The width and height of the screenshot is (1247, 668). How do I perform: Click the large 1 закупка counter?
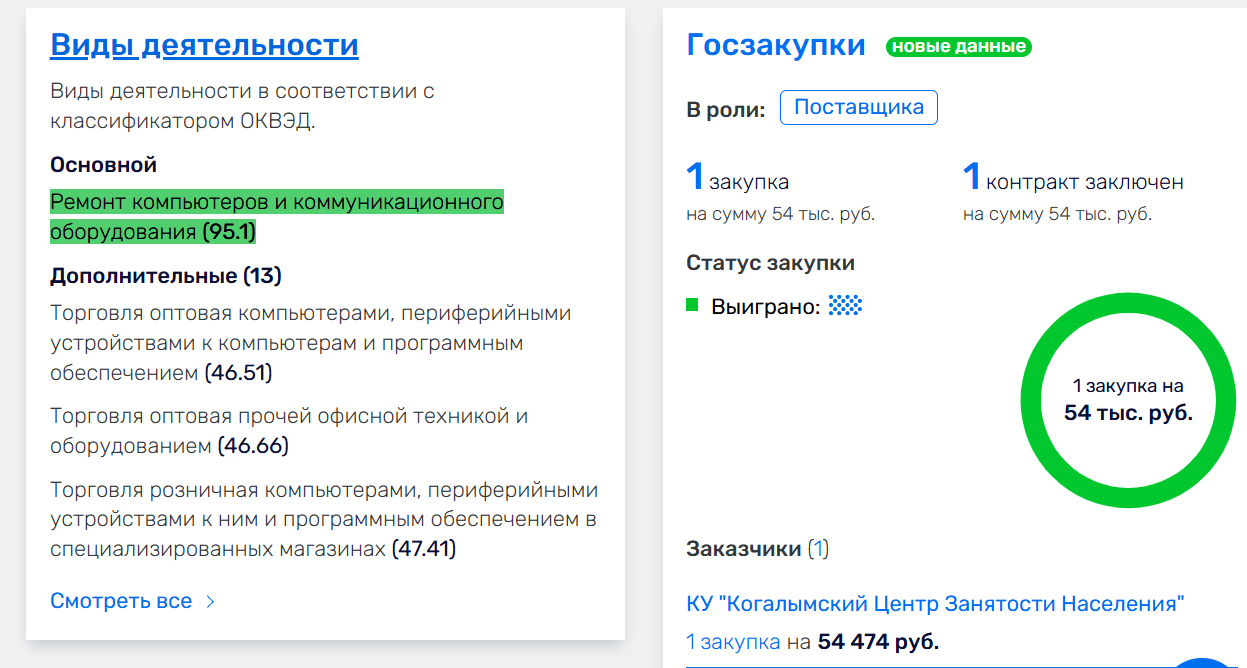point(737,180)
